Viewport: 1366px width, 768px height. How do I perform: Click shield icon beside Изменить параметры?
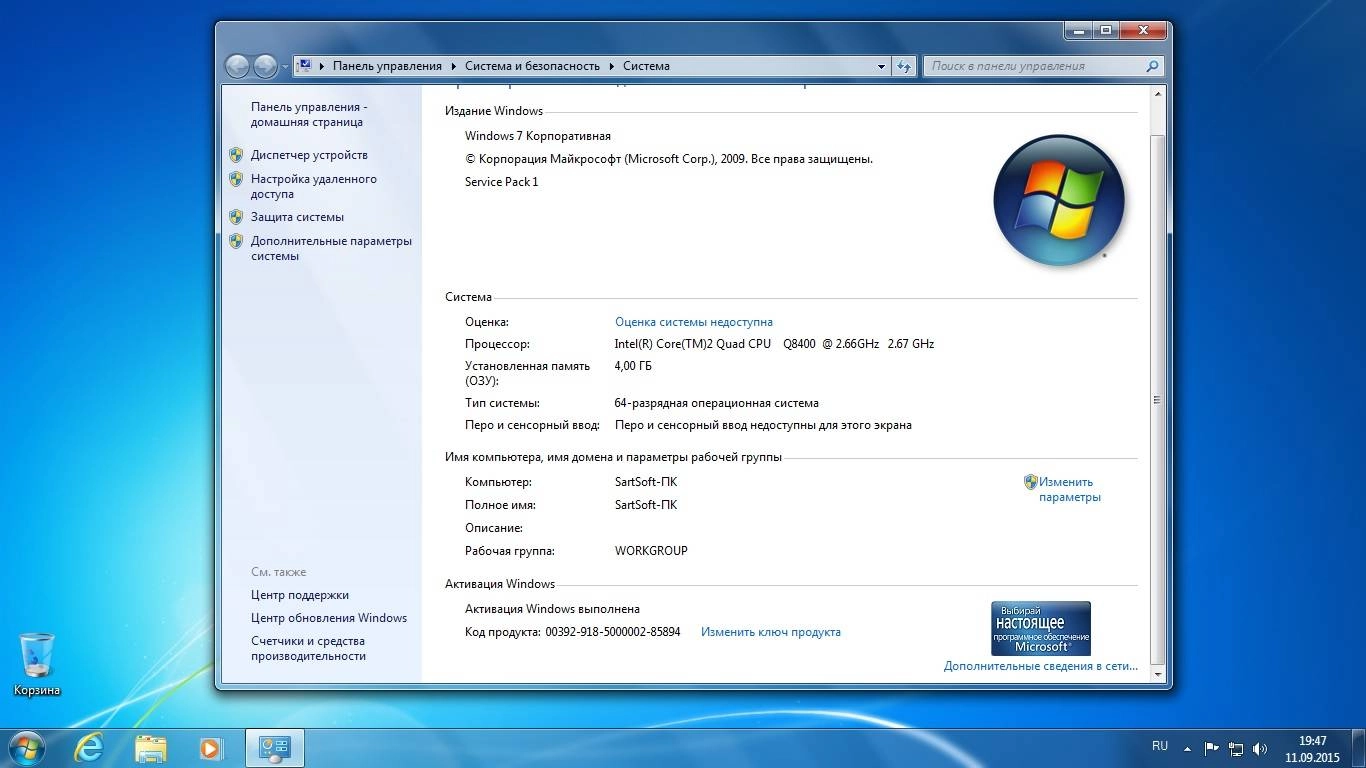click(1030, 482)
